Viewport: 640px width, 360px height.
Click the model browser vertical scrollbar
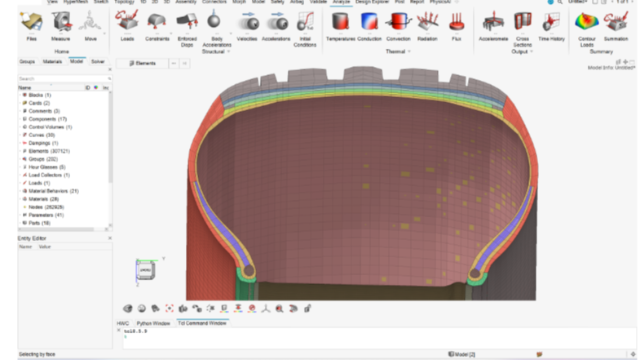coord(110,137)
